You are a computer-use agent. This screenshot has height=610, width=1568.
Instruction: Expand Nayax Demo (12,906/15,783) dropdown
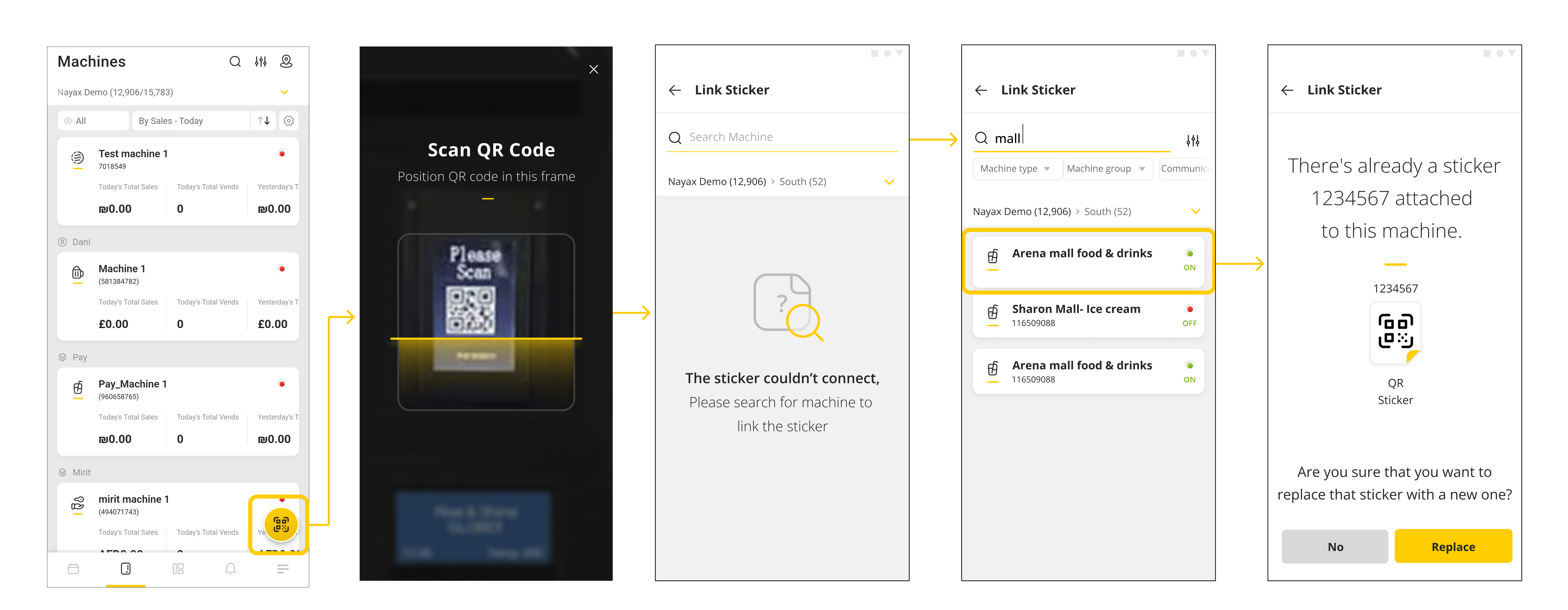pyautogui.click(x=284, y=92)
